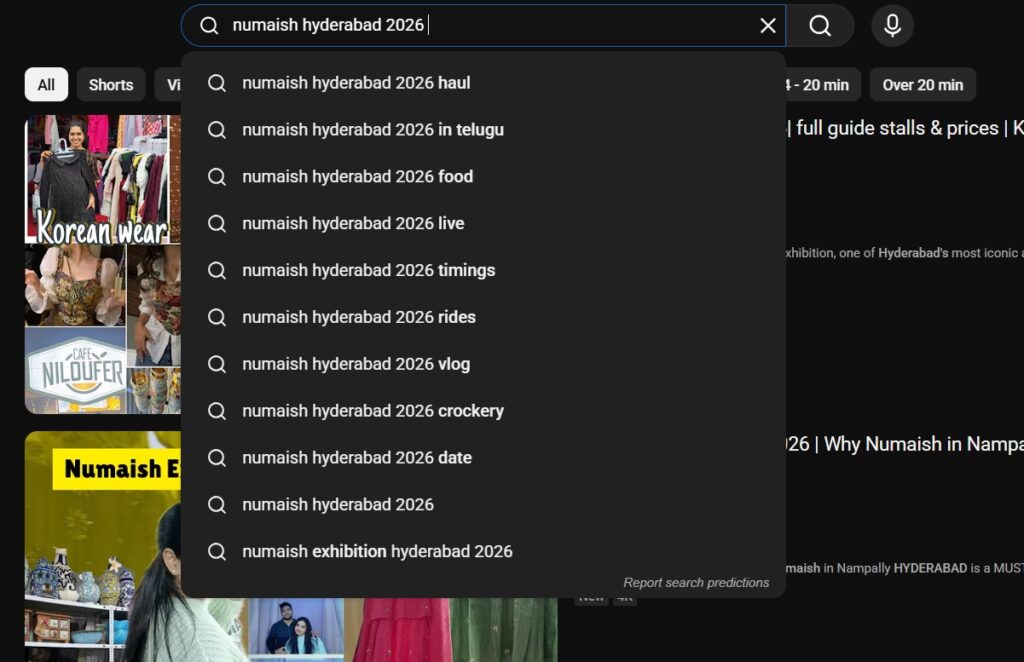Pick the 'numaish hyderabad 2026 food' suggestion
Viewport: 1024px width, 662px height.
357,177
